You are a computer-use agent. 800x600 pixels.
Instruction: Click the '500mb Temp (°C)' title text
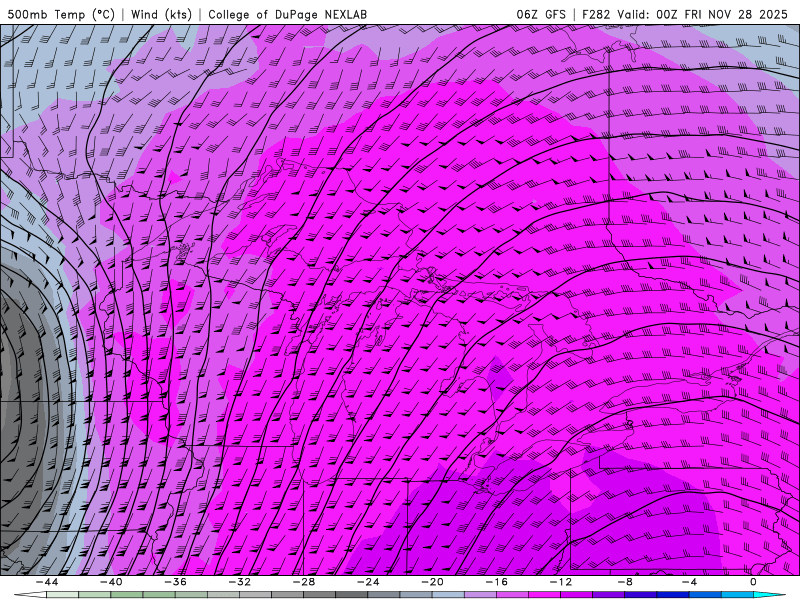click(x=61, y=15)
